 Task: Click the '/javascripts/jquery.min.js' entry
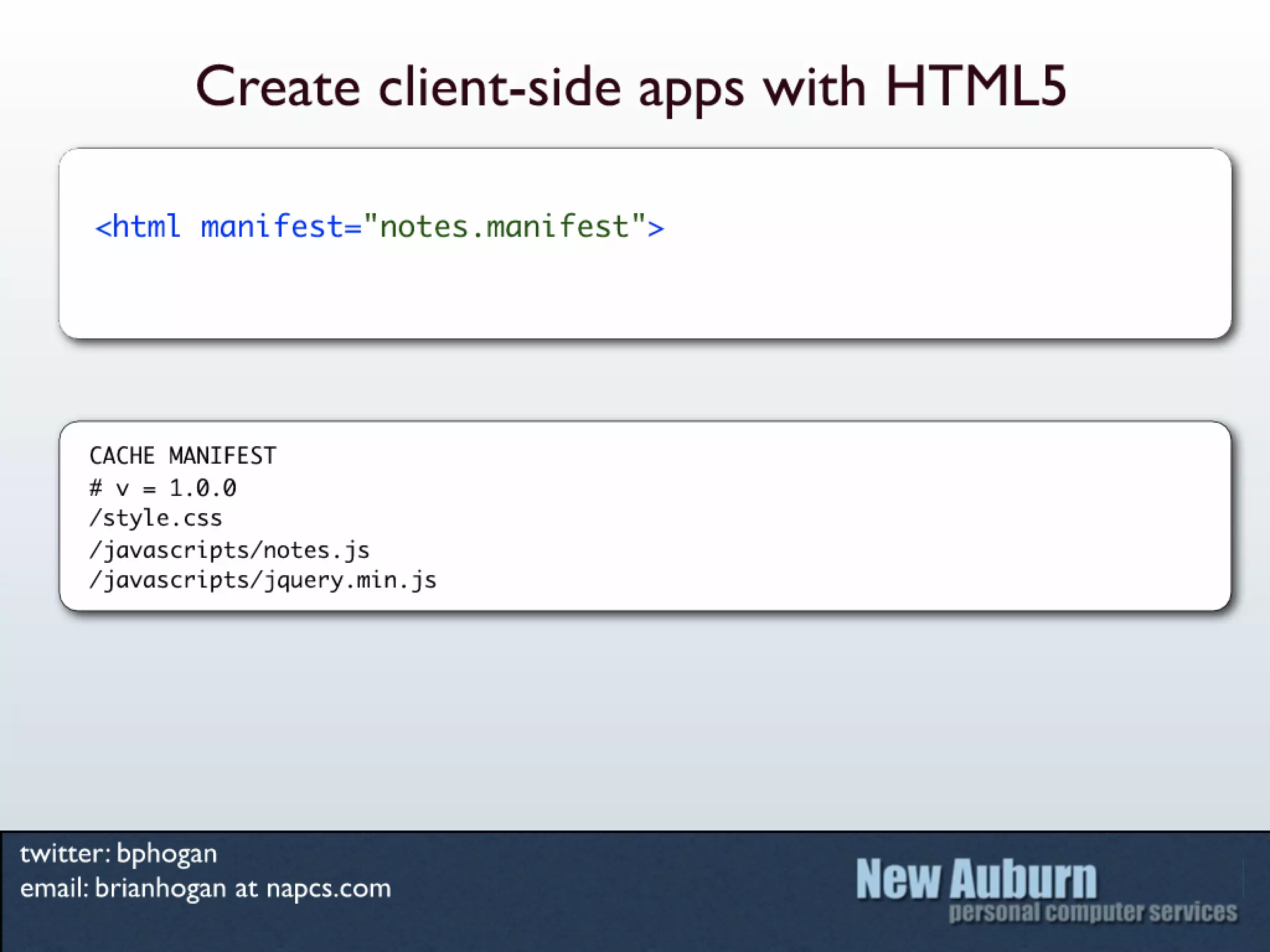[x=263, y=581]
